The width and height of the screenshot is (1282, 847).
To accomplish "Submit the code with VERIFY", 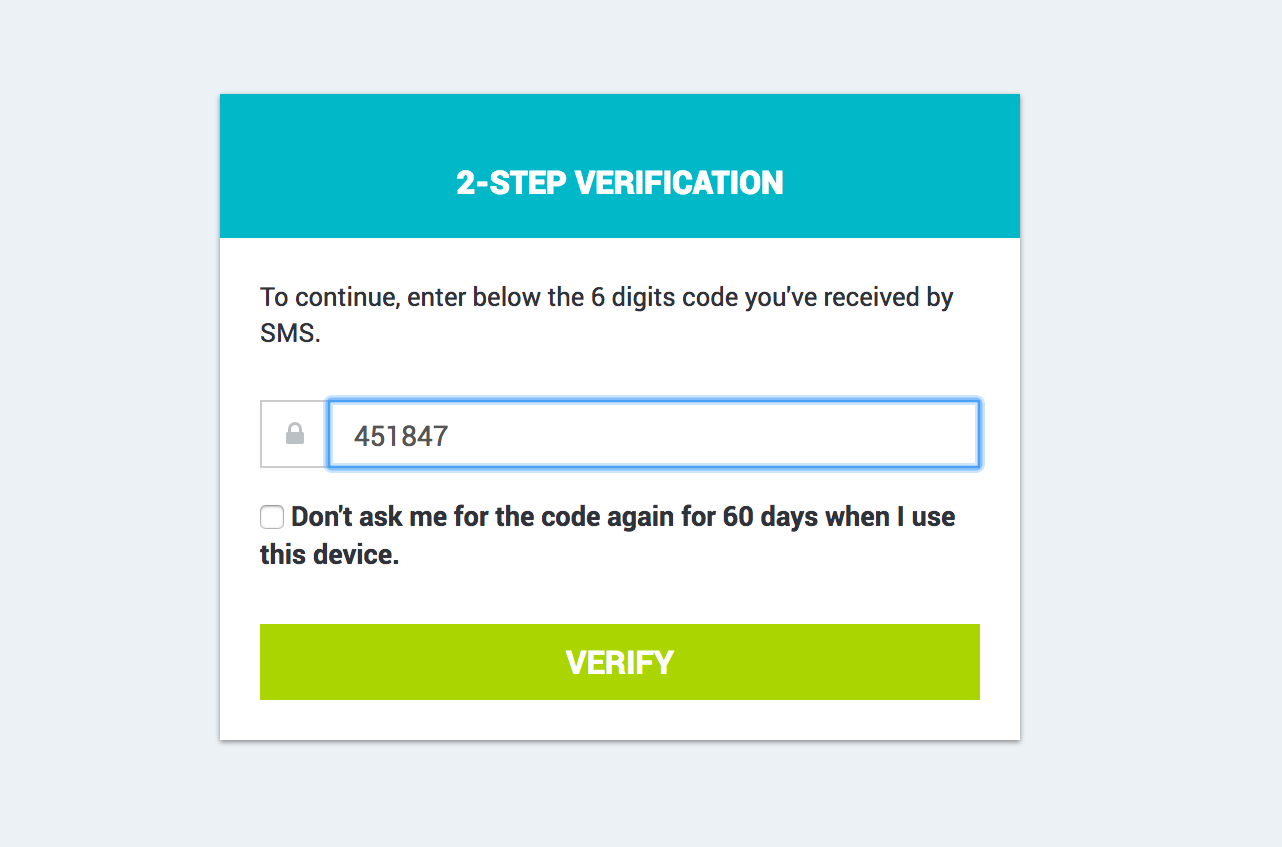I will [620, 661].
